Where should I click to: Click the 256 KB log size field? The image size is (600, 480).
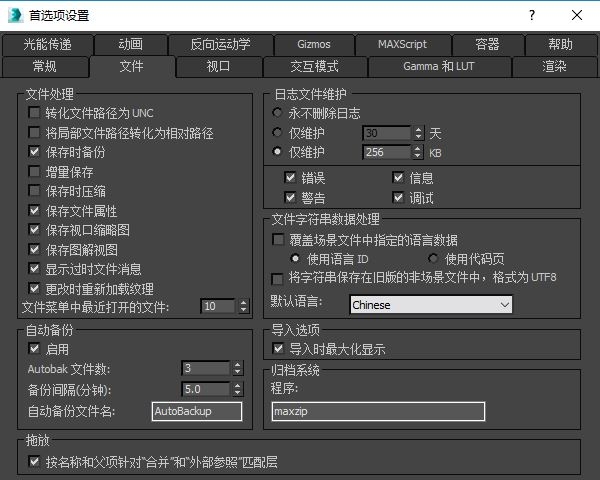point(386,152)
